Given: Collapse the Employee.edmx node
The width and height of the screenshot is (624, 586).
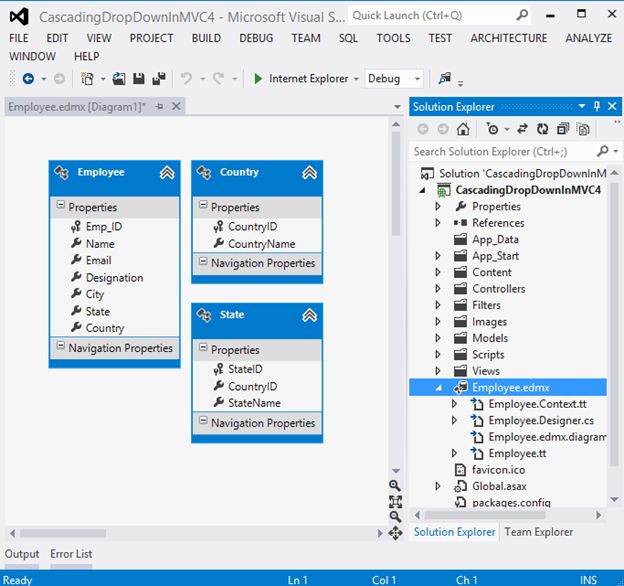Looking at the screenshot, I should (x=438, y=388).
